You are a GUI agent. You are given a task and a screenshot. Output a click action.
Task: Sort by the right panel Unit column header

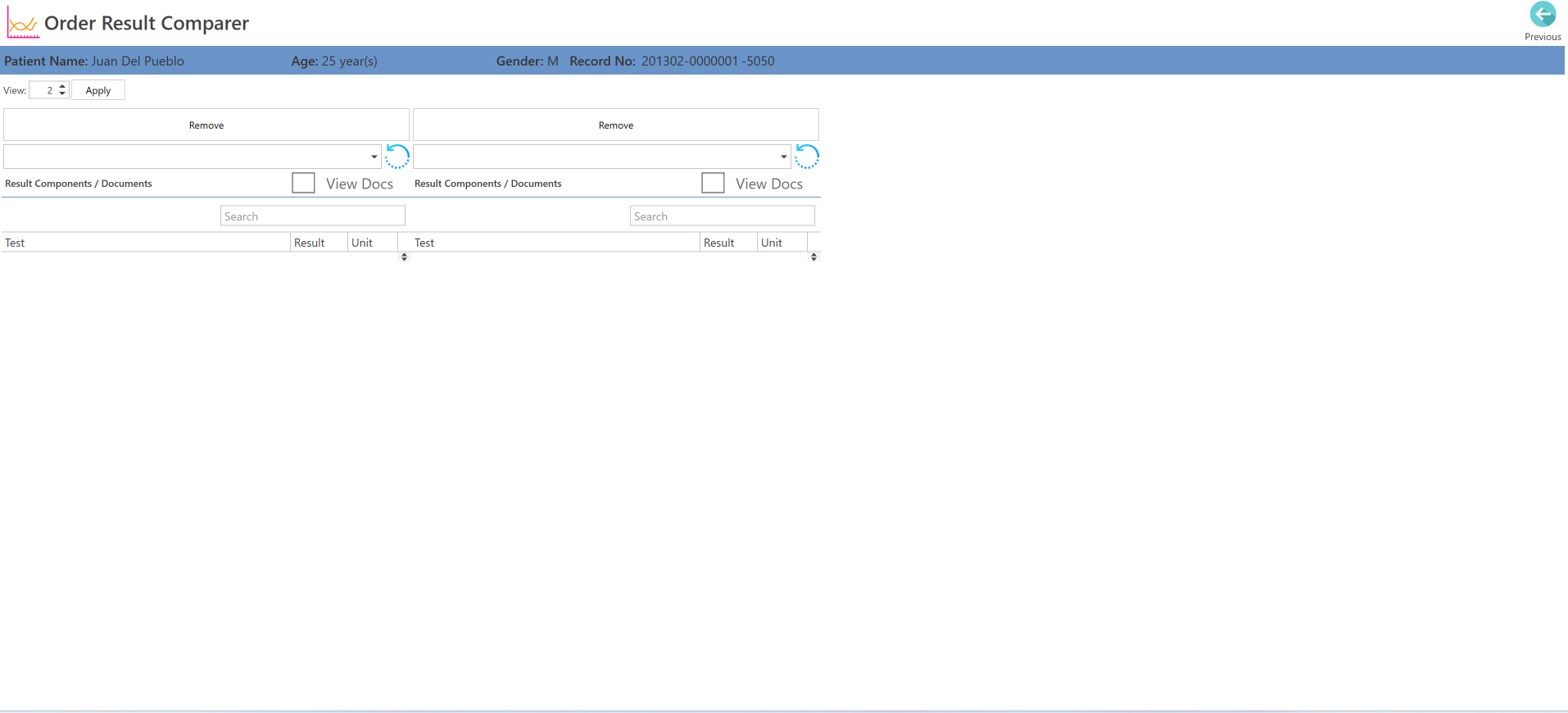(x=782, y=243)
